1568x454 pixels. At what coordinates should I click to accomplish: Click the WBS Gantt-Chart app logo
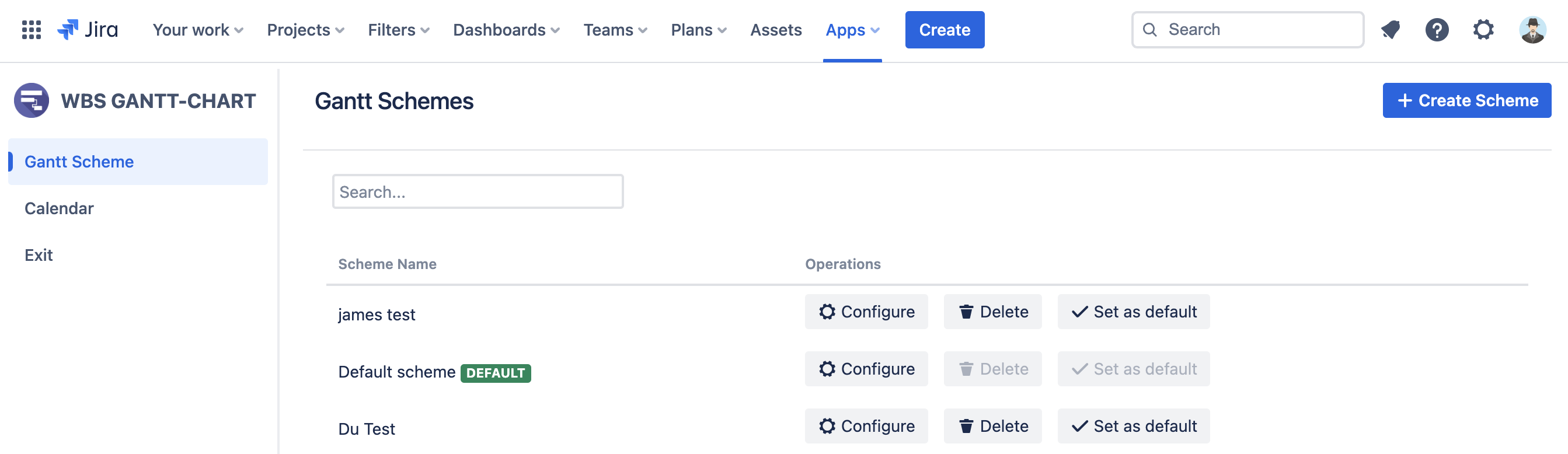click(32, 100)
